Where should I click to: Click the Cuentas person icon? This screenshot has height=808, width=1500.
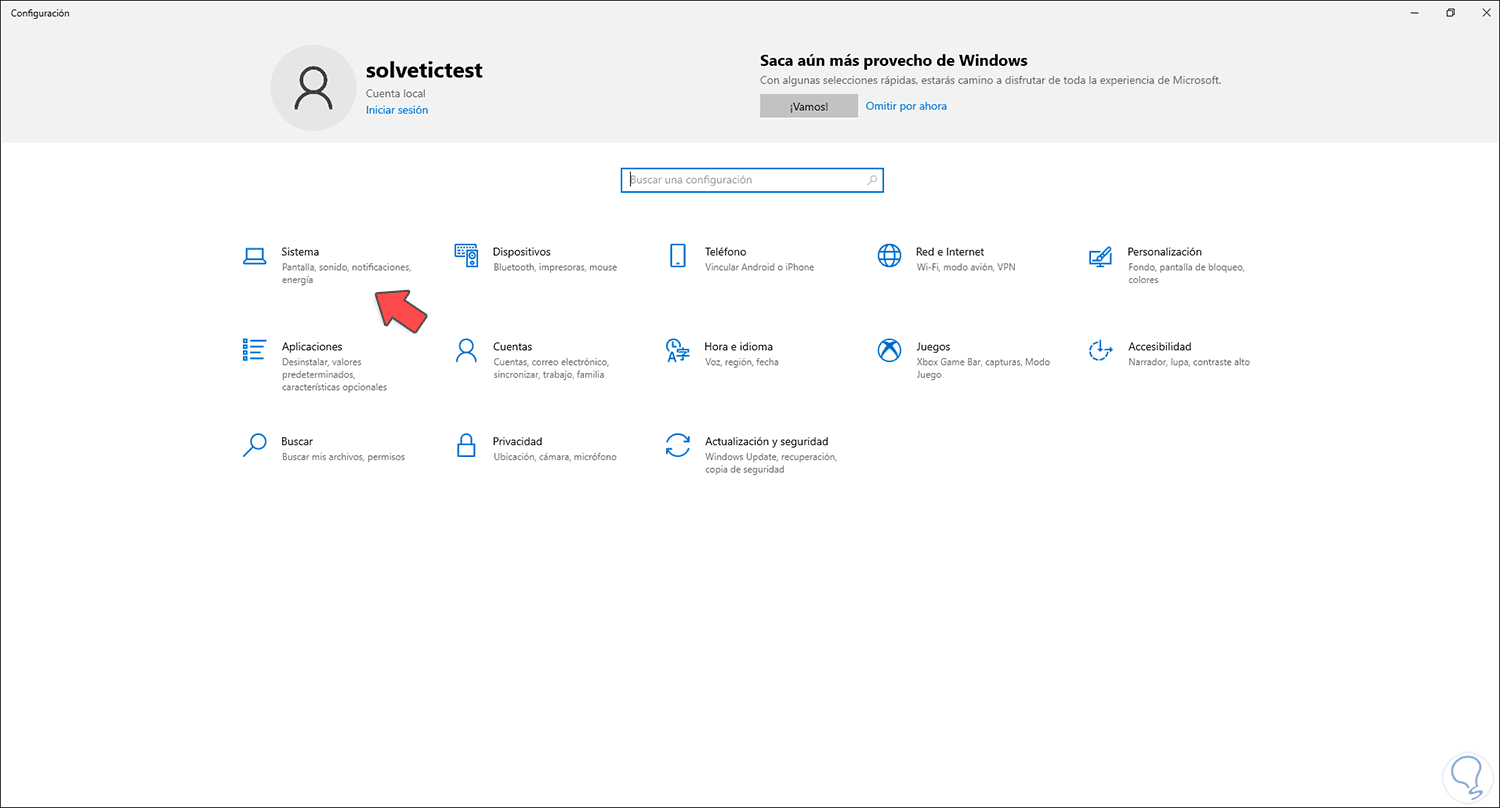coord(466,350)
